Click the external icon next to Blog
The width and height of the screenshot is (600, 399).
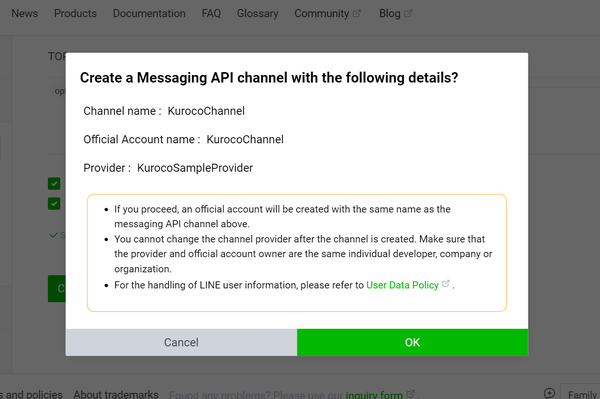pos(408,13)
